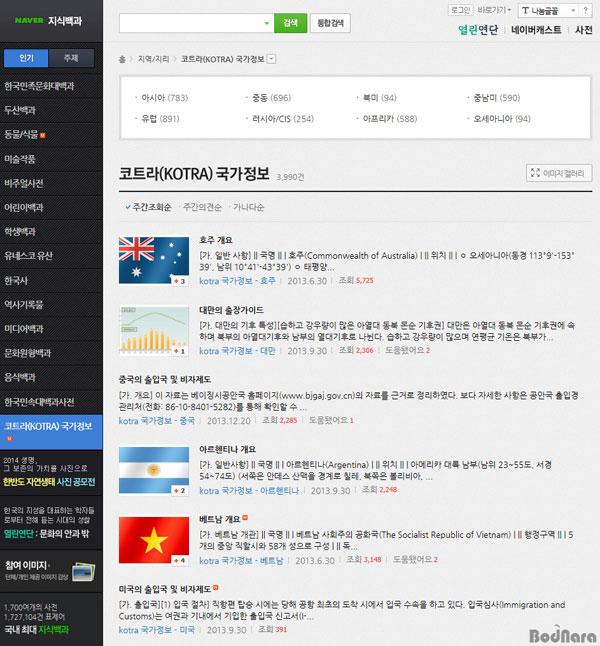This screenshot has height=646, width=600.
Task: Open the 호주 개요 article title
Action: (x=216, y=240)
